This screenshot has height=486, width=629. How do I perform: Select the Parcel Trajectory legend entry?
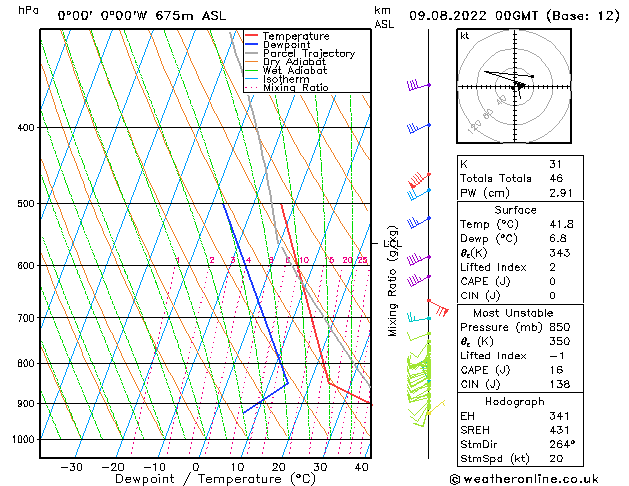tap(308, 54)
